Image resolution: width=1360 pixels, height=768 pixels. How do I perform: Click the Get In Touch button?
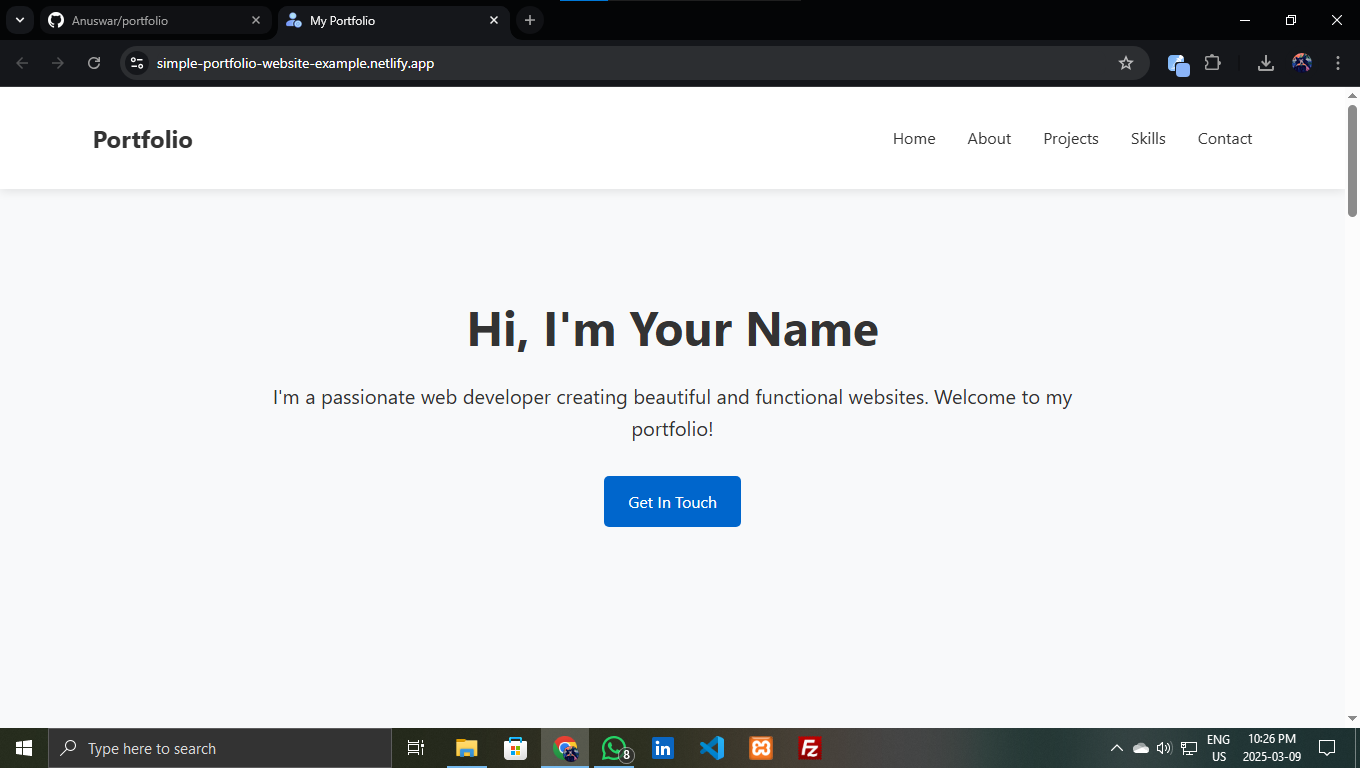coord(672,501)
